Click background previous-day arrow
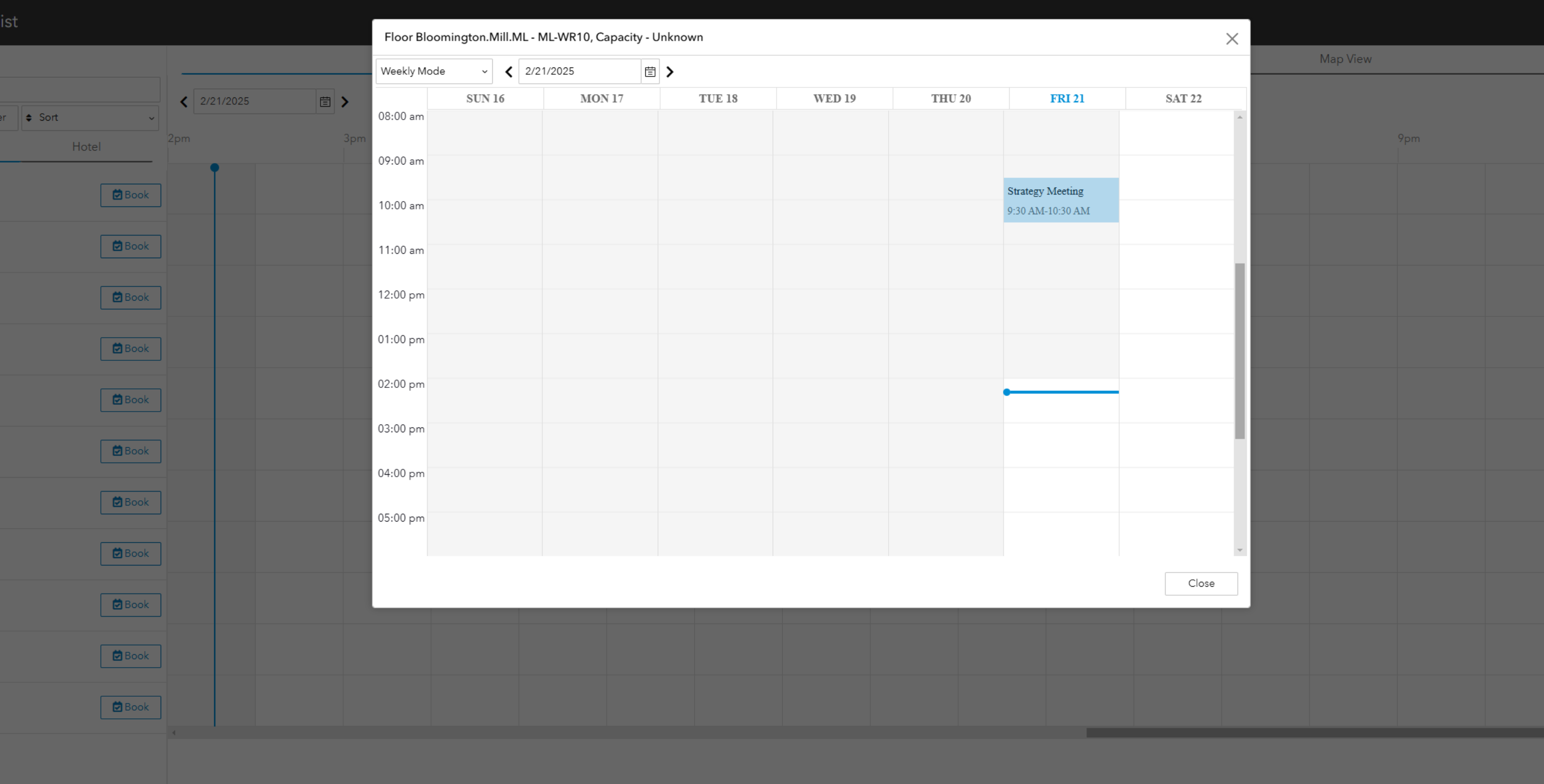The image size is (1544, 784). pos(184,102)
